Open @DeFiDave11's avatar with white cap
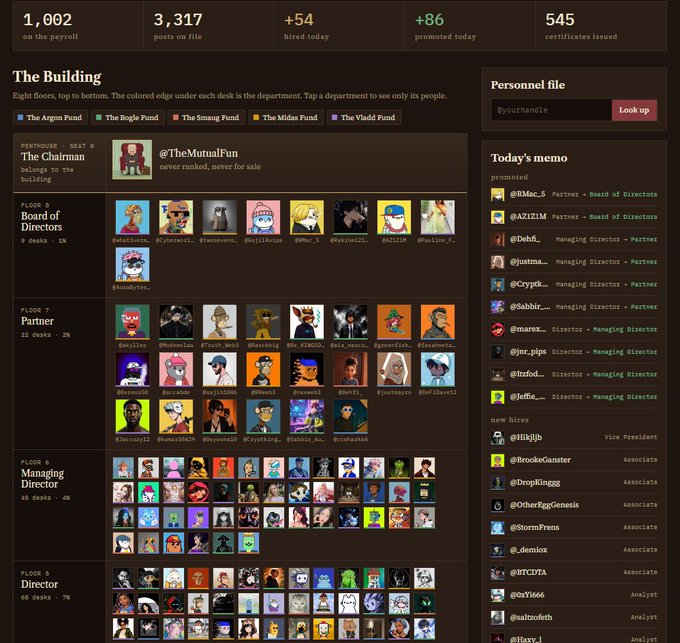This screenshot has height=643, width=680. (438, 369)
